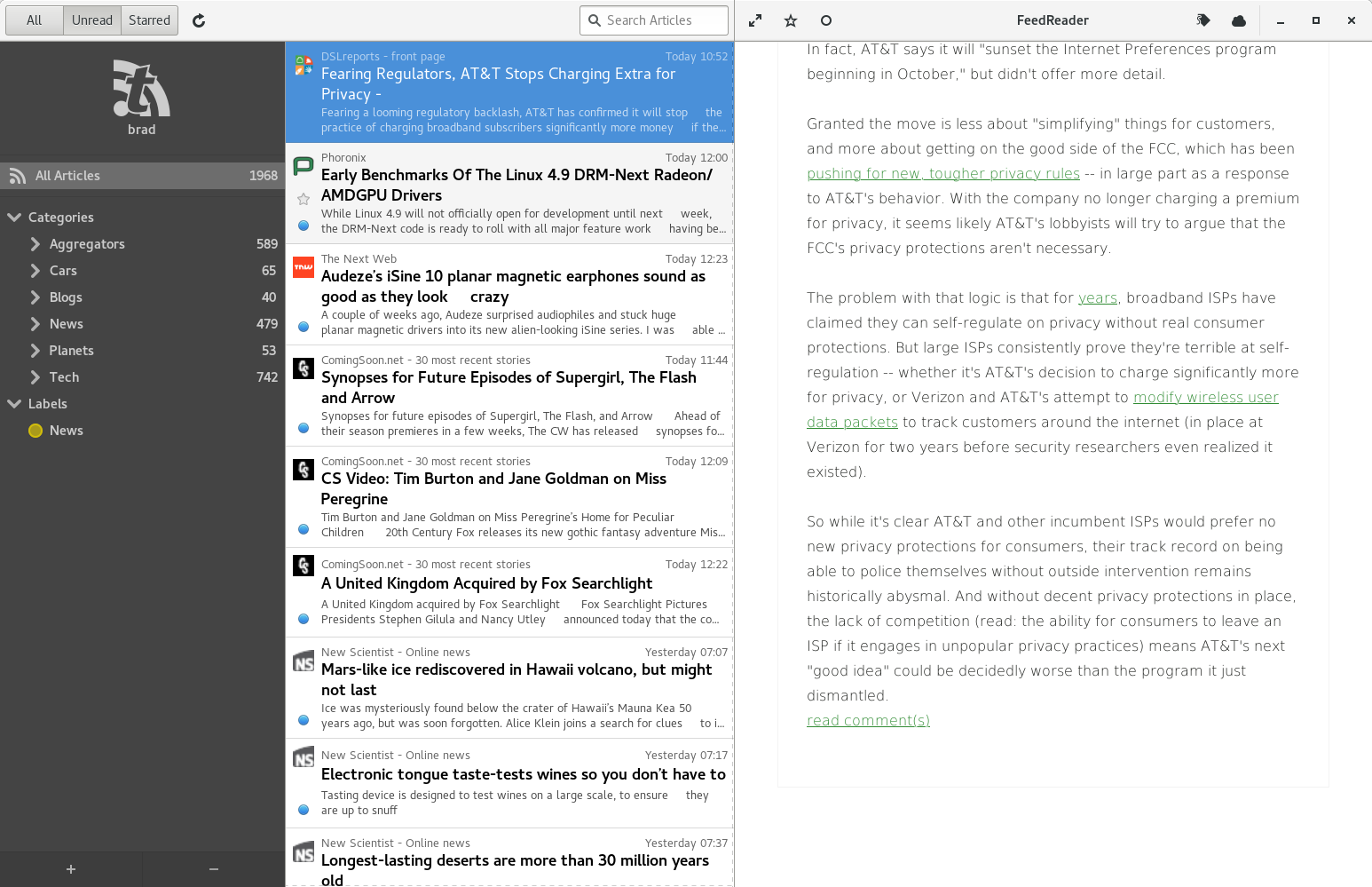Switch to the Unread filter tab

click(92, 20)
